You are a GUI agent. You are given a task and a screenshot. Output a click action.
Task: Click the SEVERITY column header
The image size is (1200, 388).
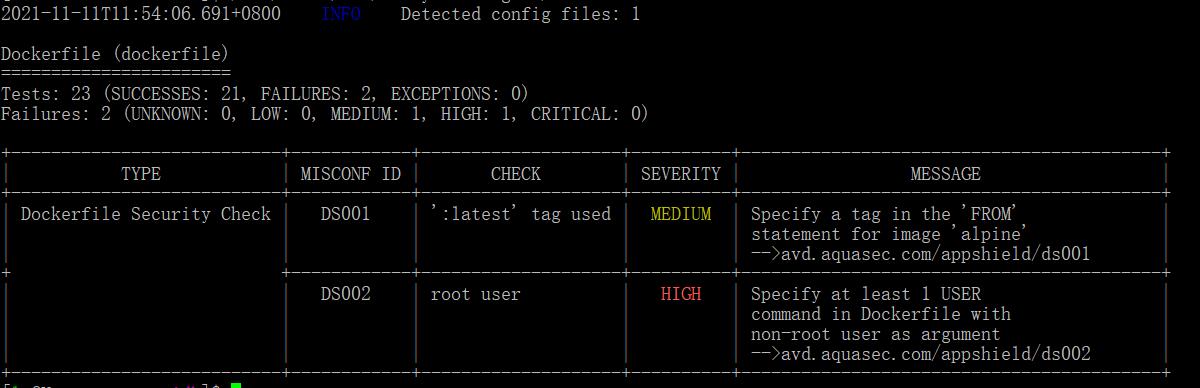[x=681, y=174]
